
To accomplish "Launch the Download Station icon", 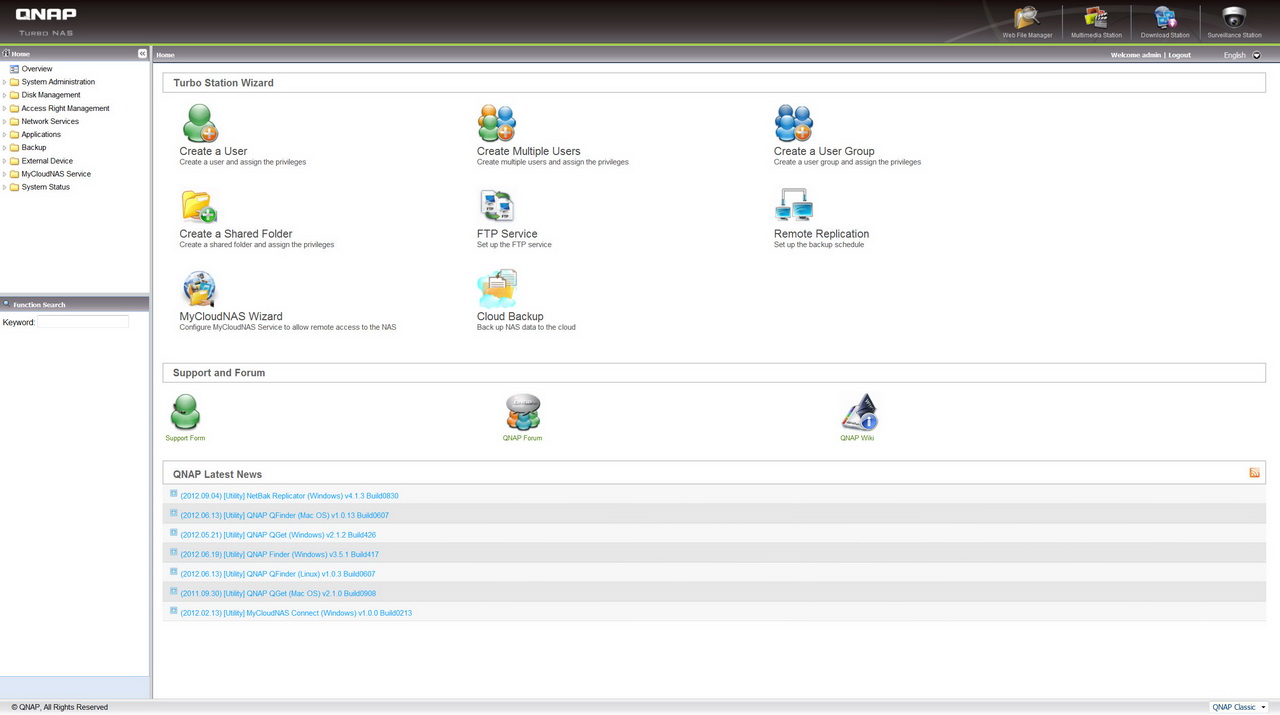I will coord(1165,18).
